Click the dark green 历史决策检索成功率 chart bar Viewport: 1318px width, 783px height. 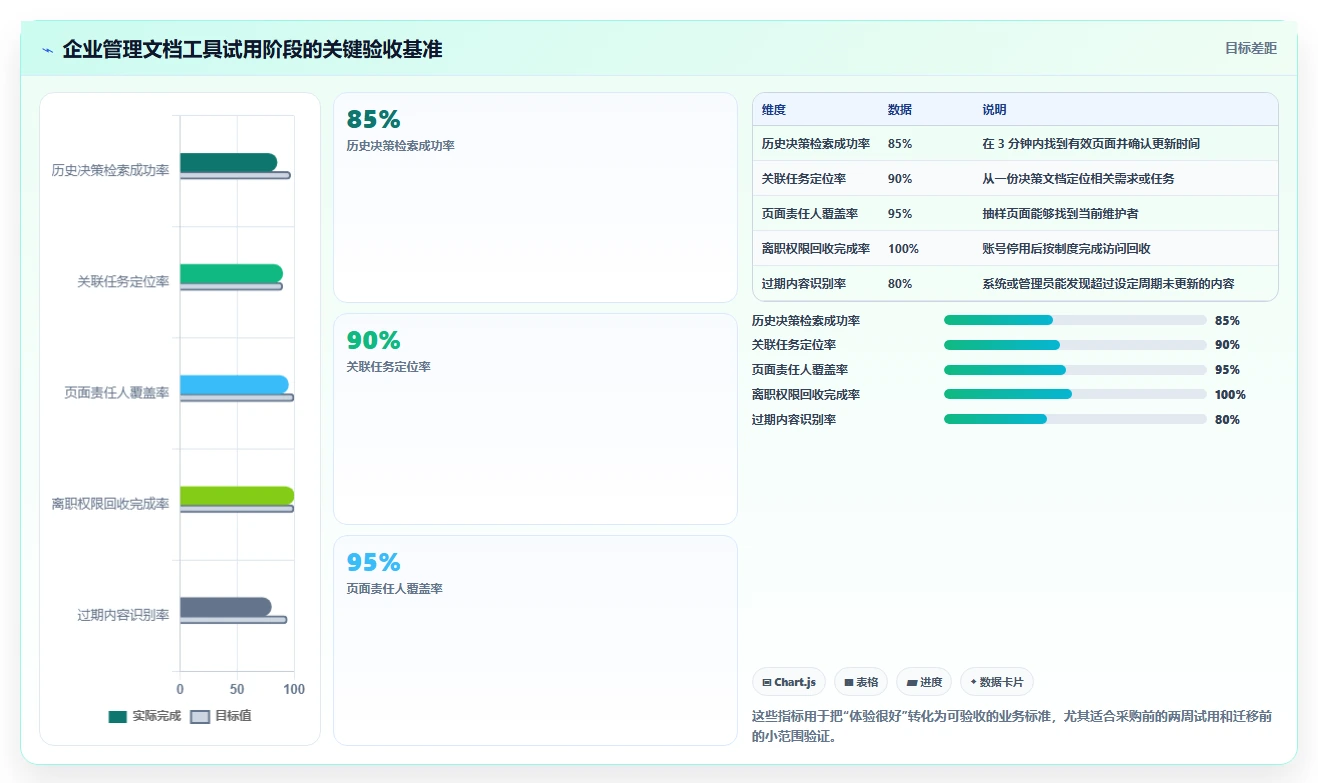pyautogui.click(x=228, y=162)
